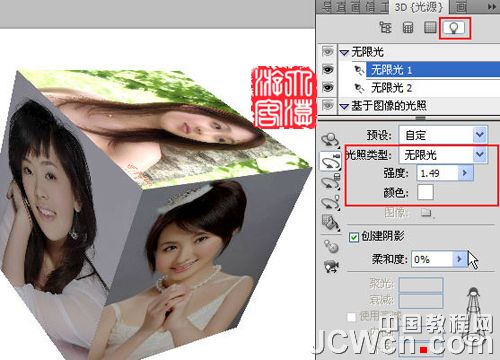Image resolution: width=500 pixels, height=360 pixels.
Task: Open the 颜色 white color swatch
Action: 426,192
